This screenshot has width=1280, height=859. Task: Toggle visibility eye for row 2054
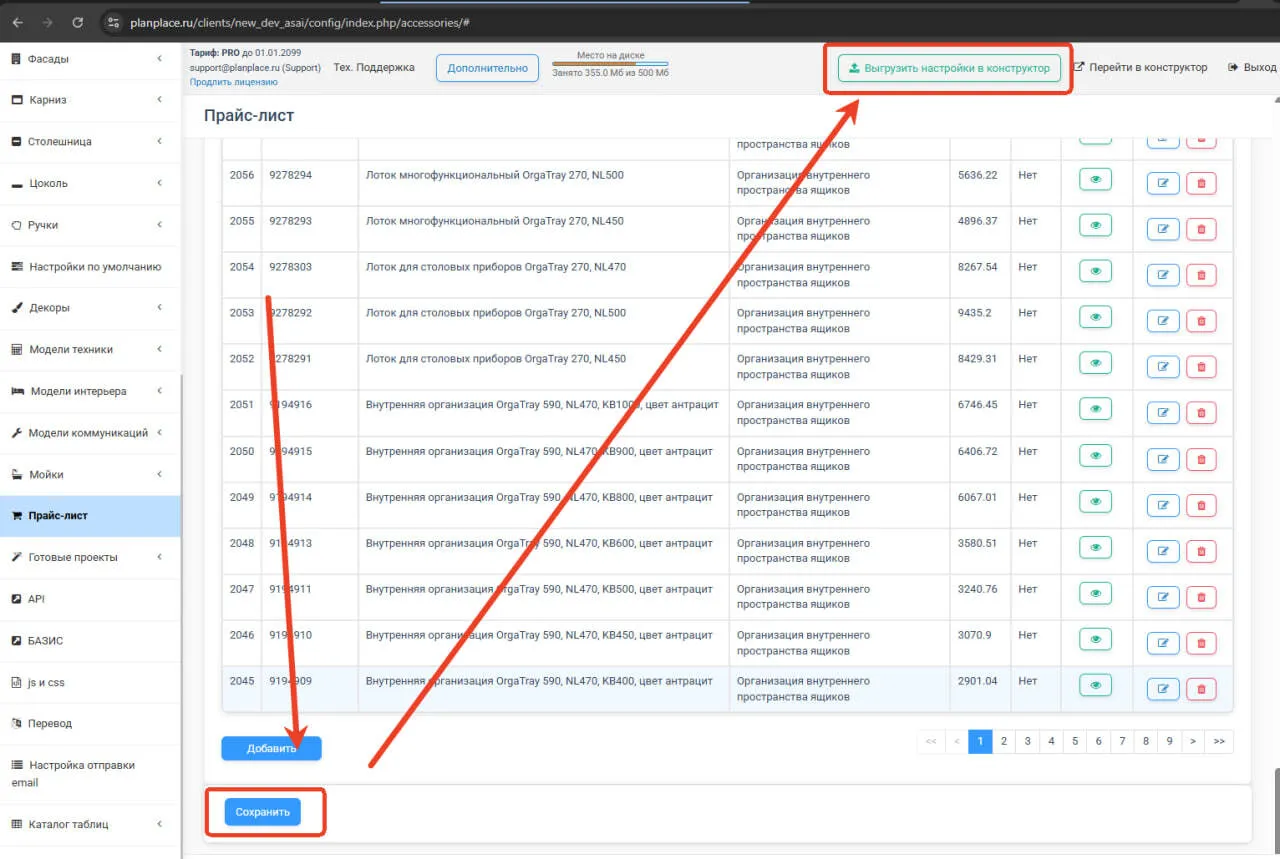[x=1096, y=271]
